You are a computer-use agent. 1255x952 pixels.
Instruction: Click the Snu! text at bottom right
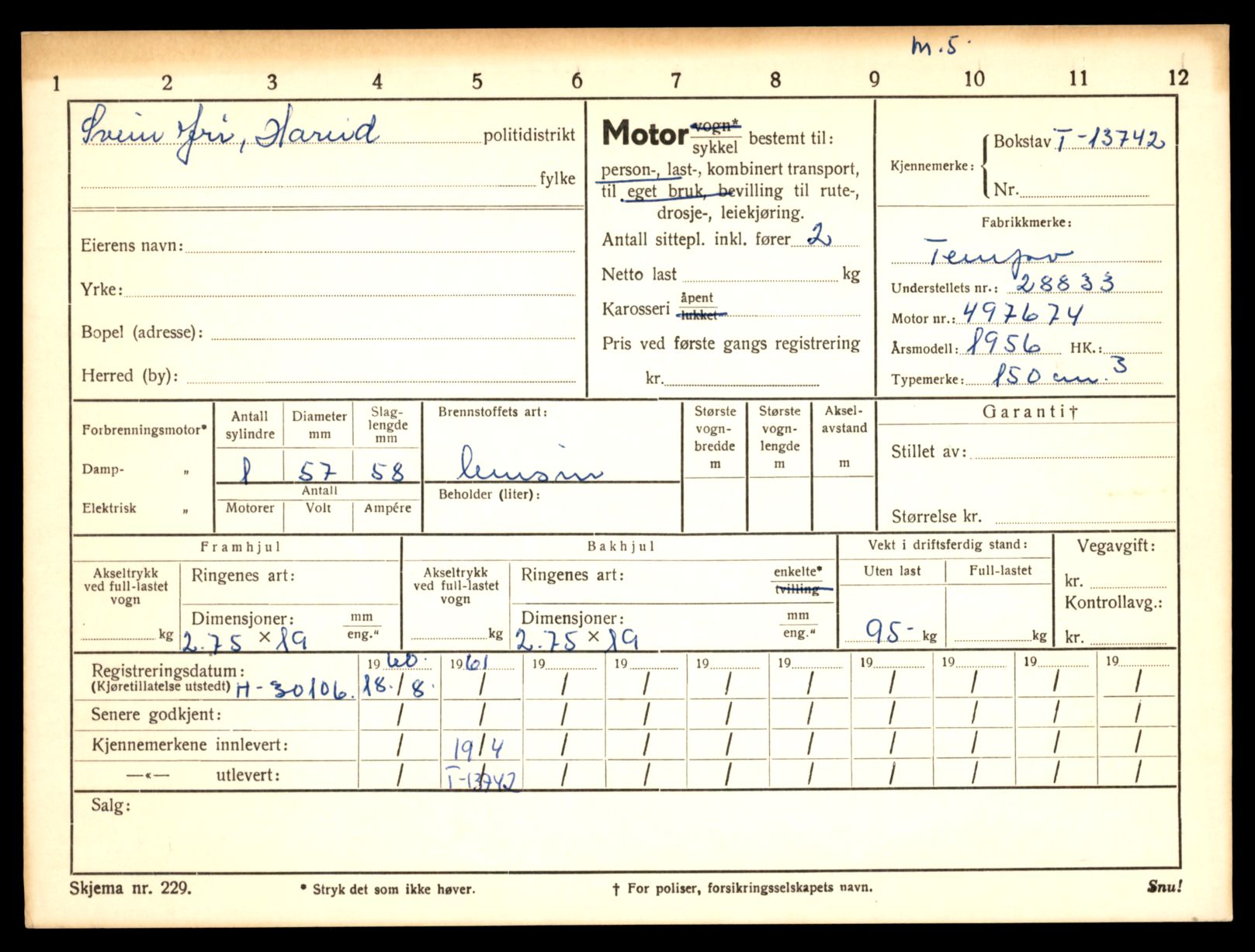point(1163,887)
